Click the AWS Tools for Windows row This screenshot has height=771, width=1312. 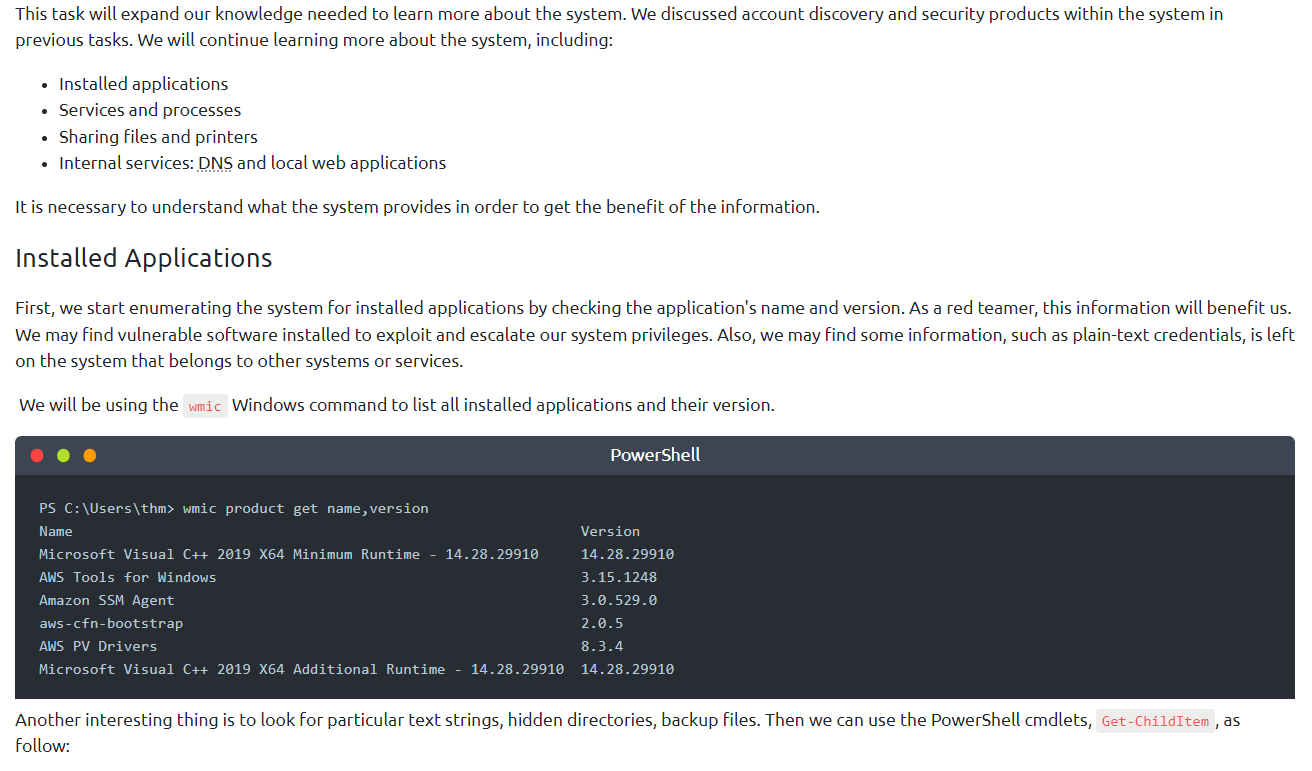pyautogui.click(x=128, y=577)
